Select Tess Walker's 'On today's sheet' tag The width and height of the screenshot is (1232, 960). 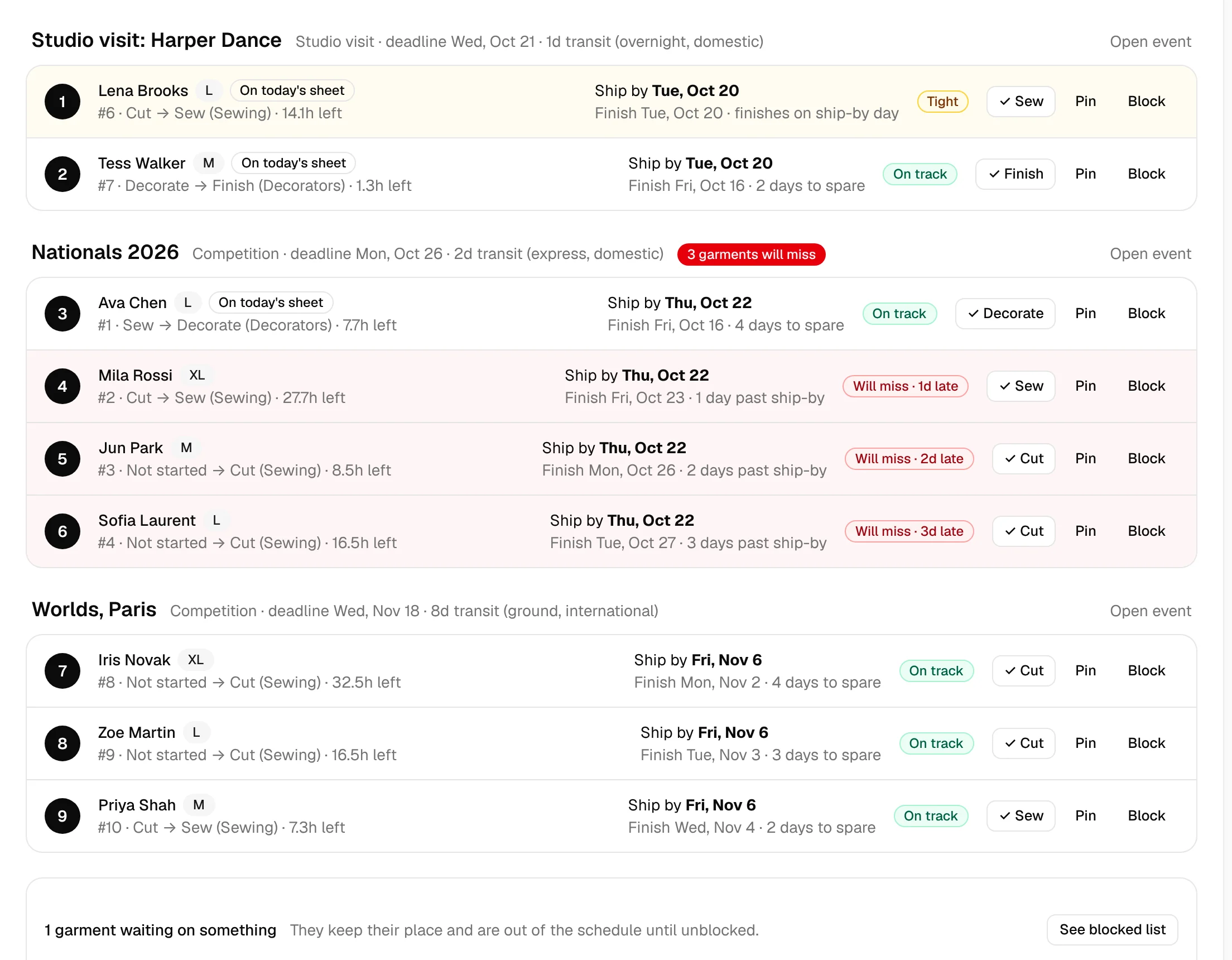(293, 163)
